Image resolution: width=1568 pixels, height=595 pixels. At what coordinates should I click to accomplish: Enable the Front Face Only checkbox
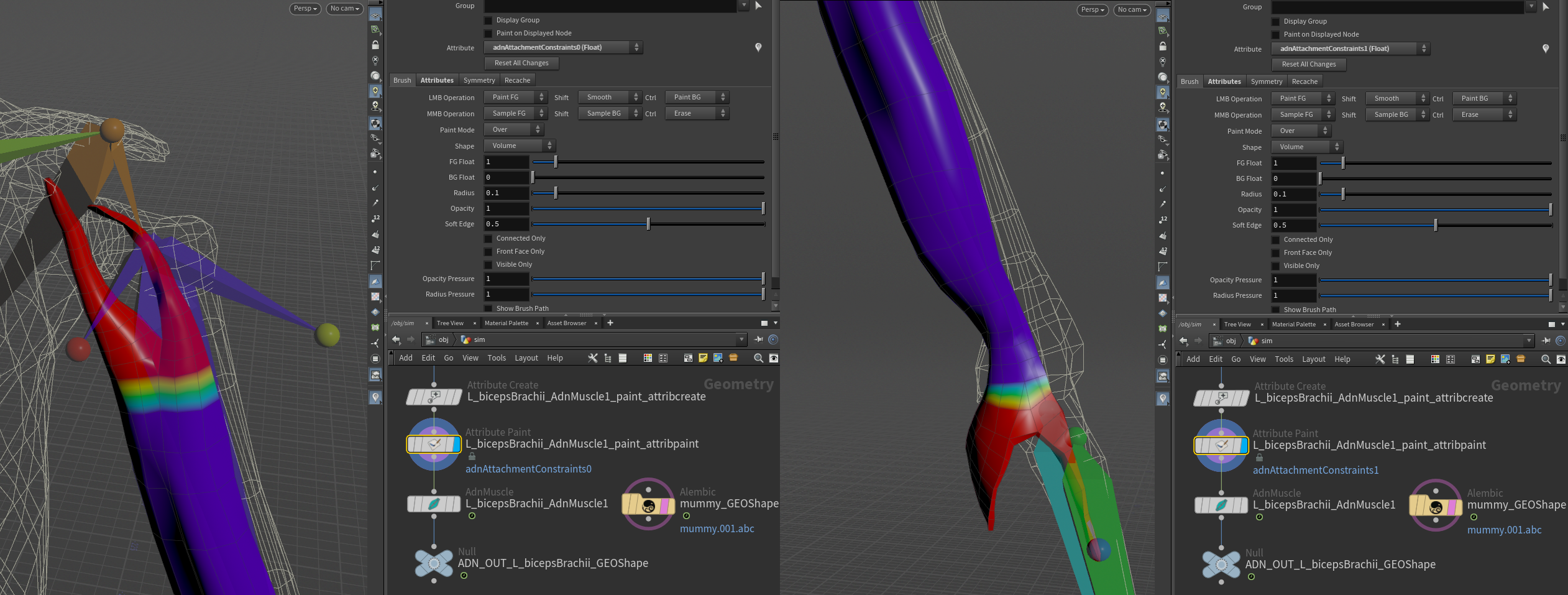[x=488, y=251]
